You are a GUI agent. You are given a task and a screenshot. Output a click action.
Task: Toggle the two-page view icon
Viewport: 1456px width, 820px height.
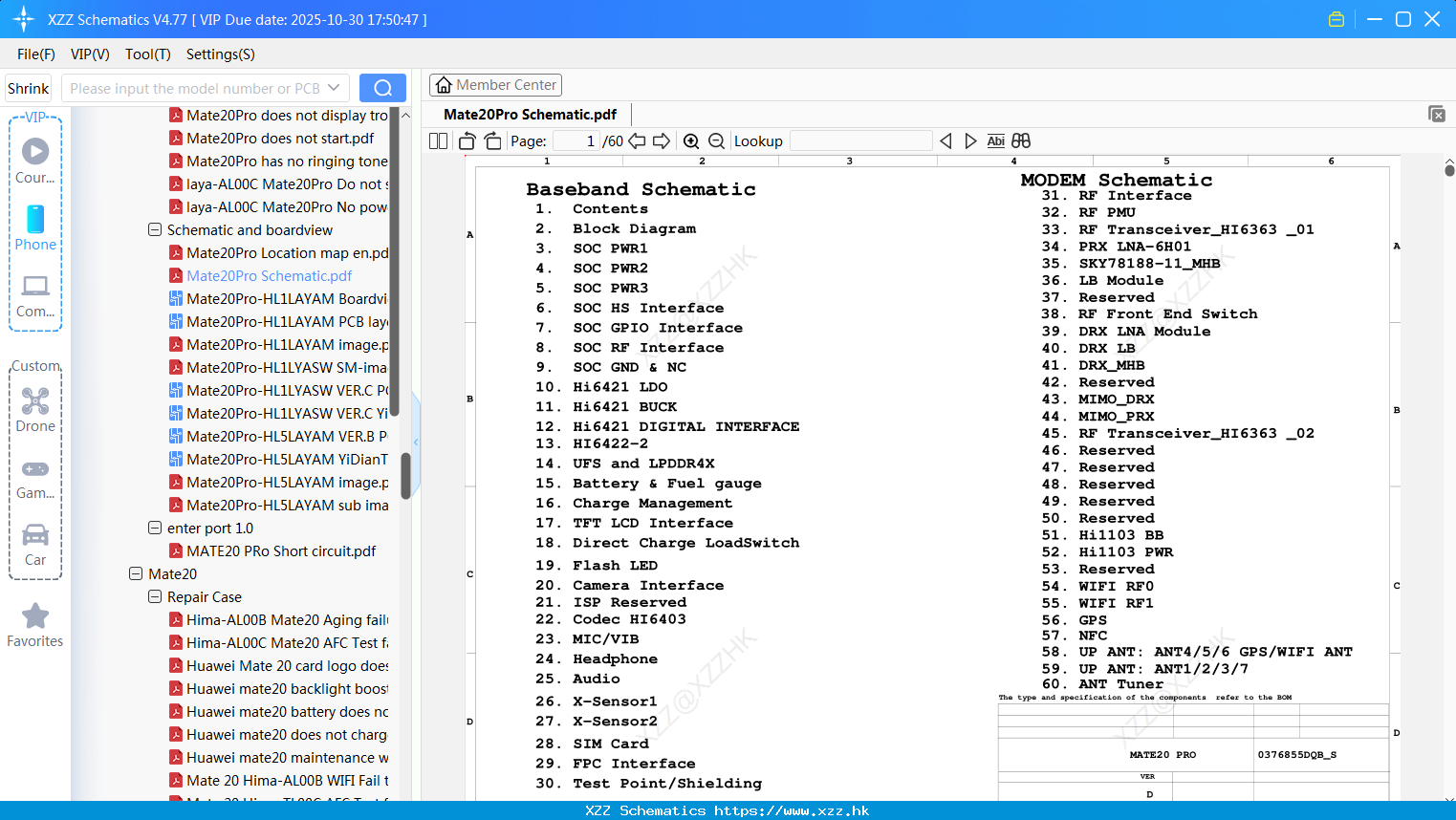[438, 140]
